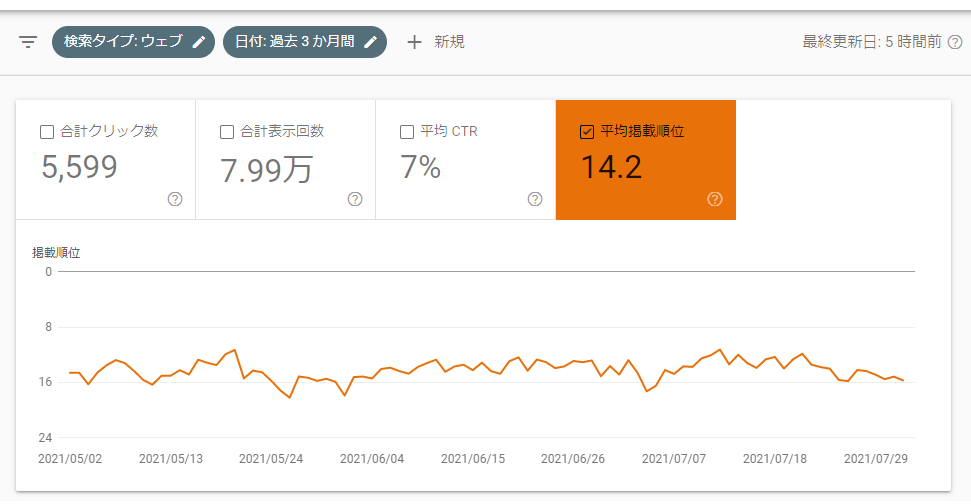971x504 pixels.
Task: Click the 2021/07/29 date label
Action: pos(876,459)
